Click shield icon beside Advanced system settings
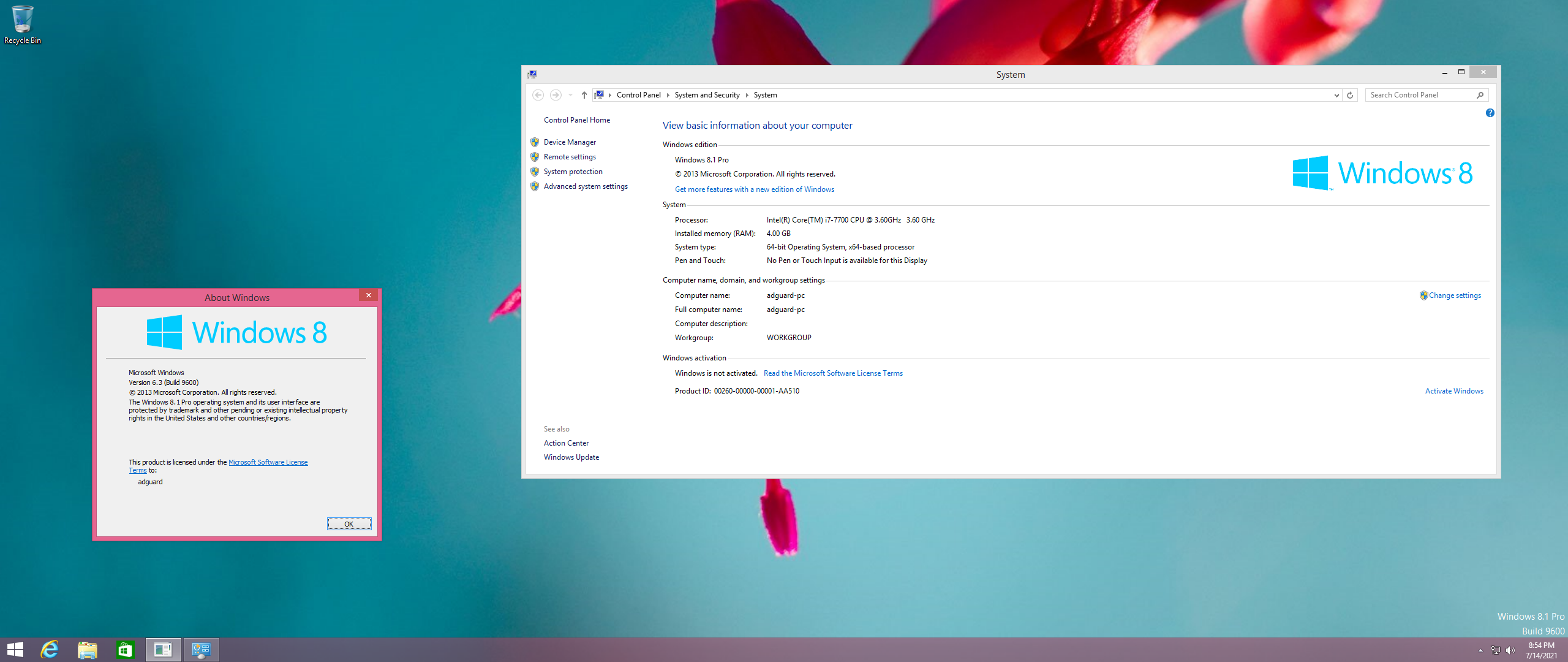Image resolution: width=1568 pixels, height=662 pixels. point(535,186)
